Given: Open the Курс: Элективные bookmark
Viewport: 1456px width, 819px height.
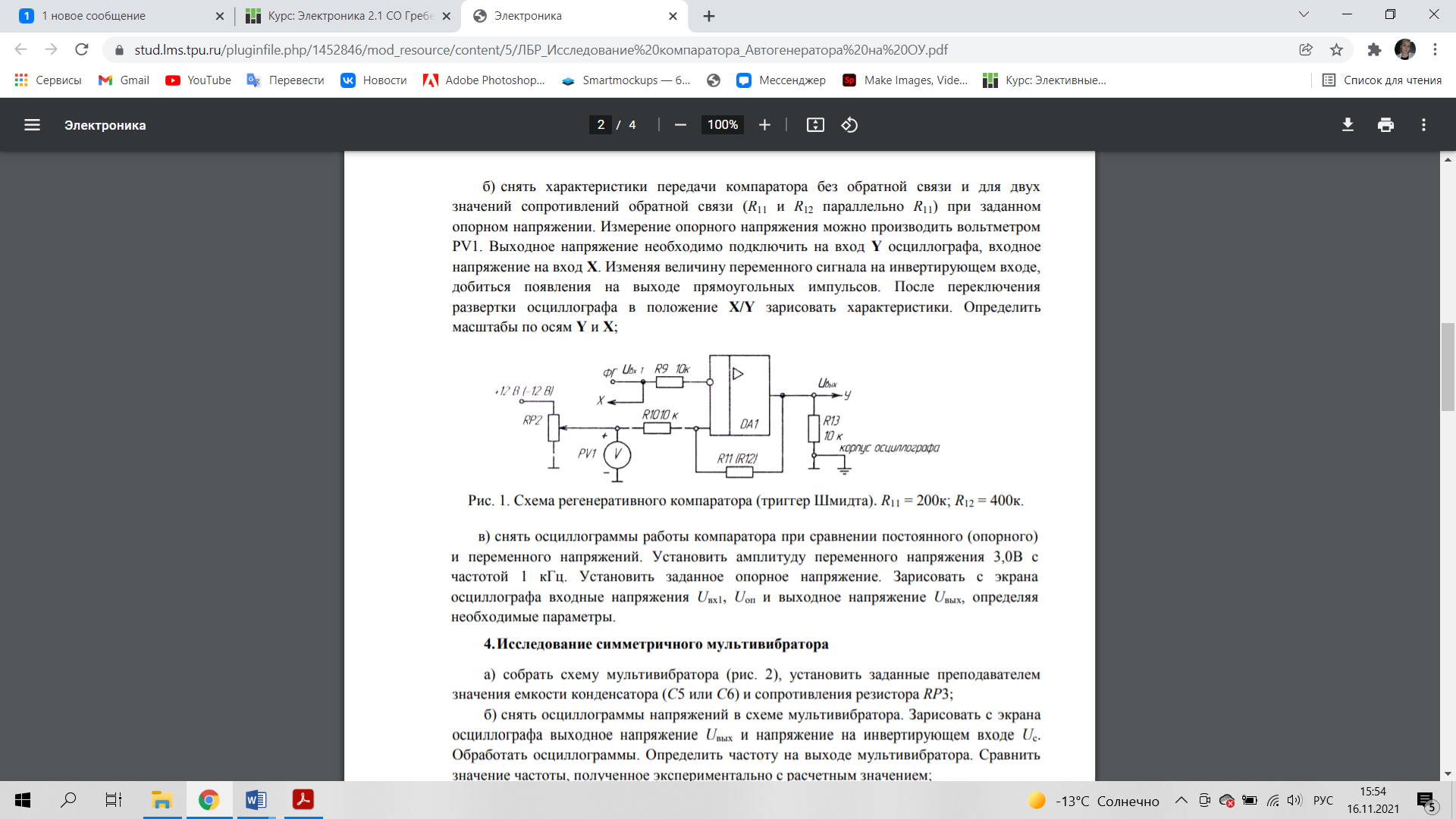Looking at the screenshot, I should (x=1044, y=80).
